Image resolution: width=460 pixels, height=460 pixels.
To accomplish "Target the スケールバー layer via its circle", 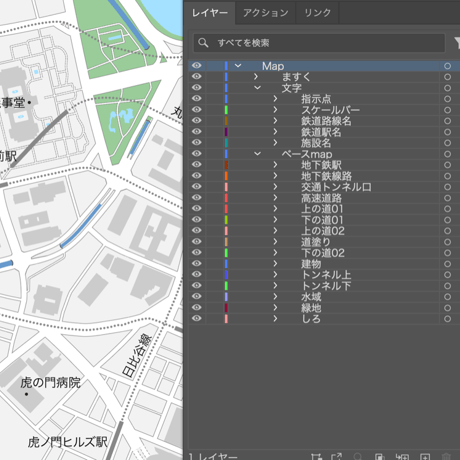I will click(447, 110).
